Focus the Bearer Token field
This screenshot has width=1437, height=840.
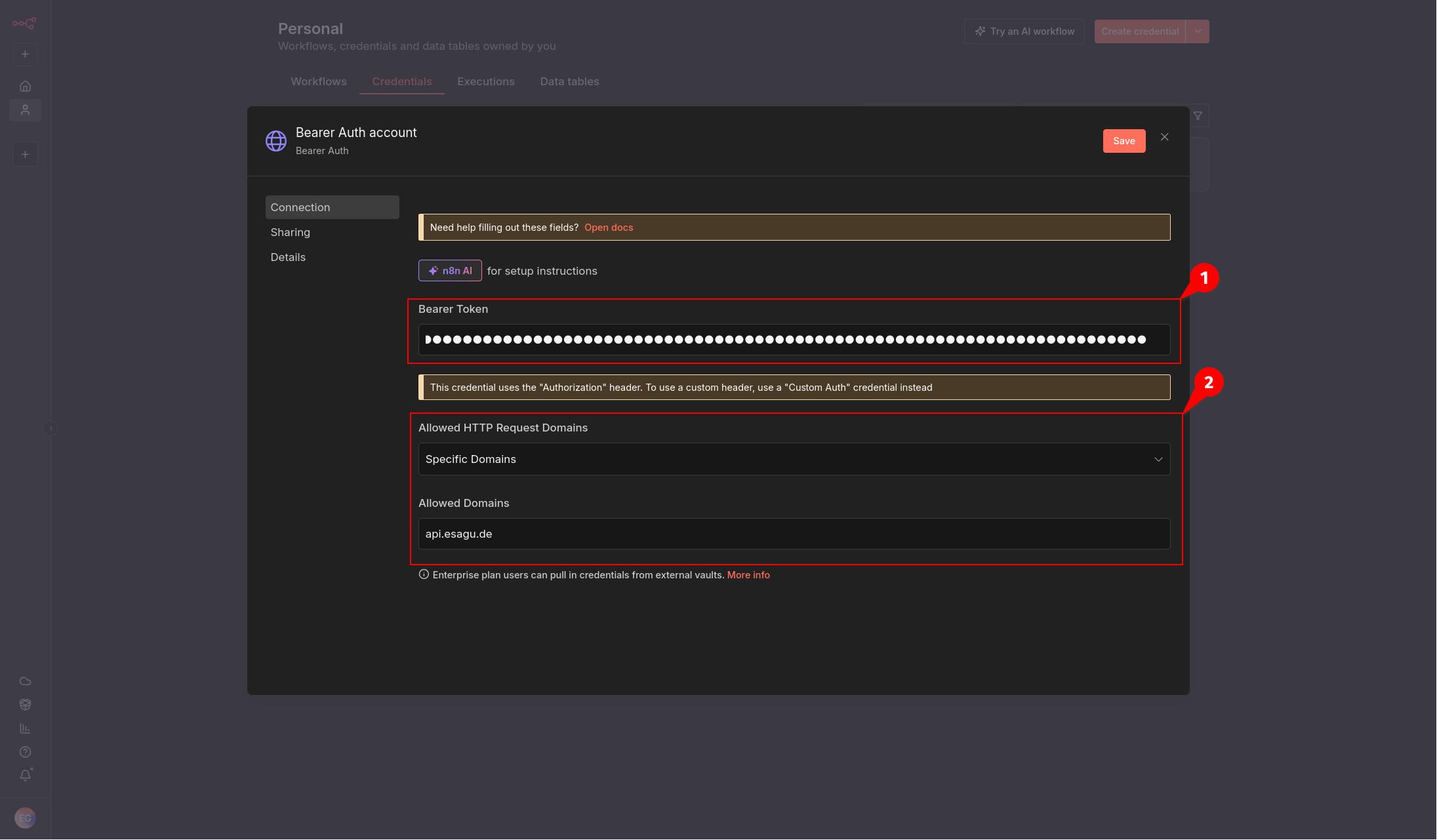pos(794,340)
